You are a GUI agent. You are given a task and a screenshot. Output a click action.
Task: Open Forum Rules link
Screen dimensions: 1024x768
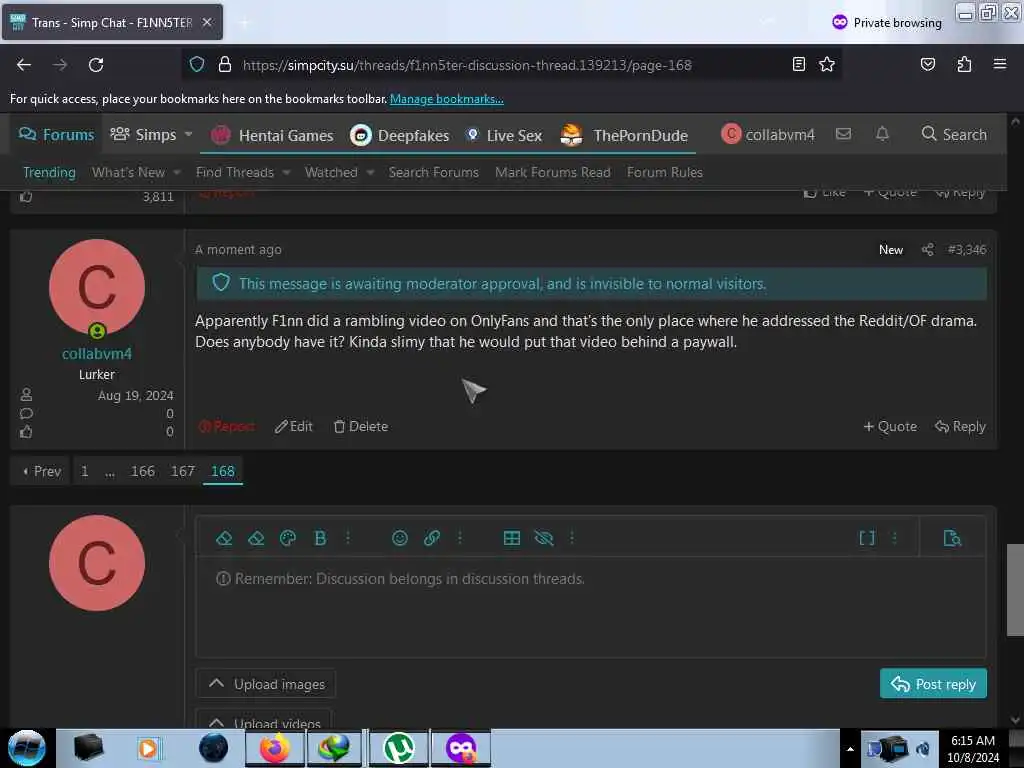pyautogui.click(x=665, y=172)
